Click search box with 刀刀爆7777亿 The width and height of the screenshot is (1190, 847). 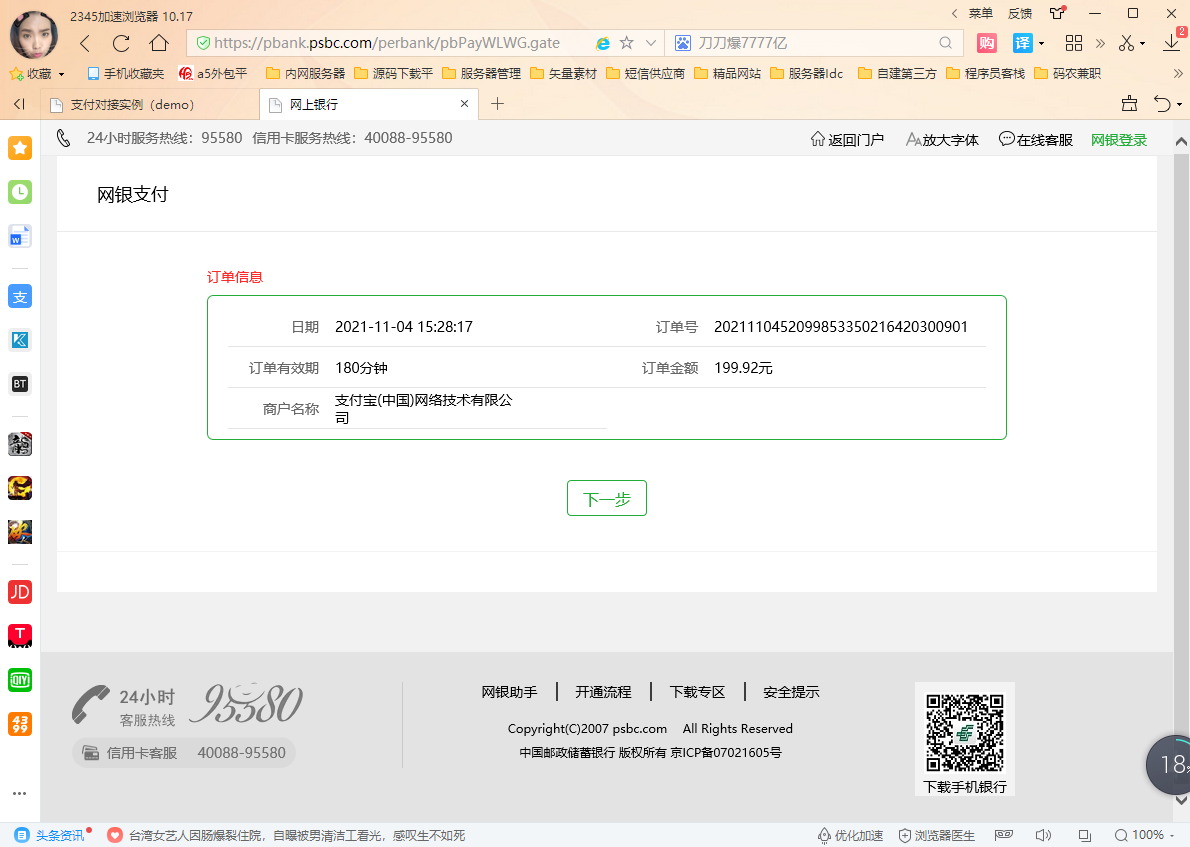[x=816, y=43]
